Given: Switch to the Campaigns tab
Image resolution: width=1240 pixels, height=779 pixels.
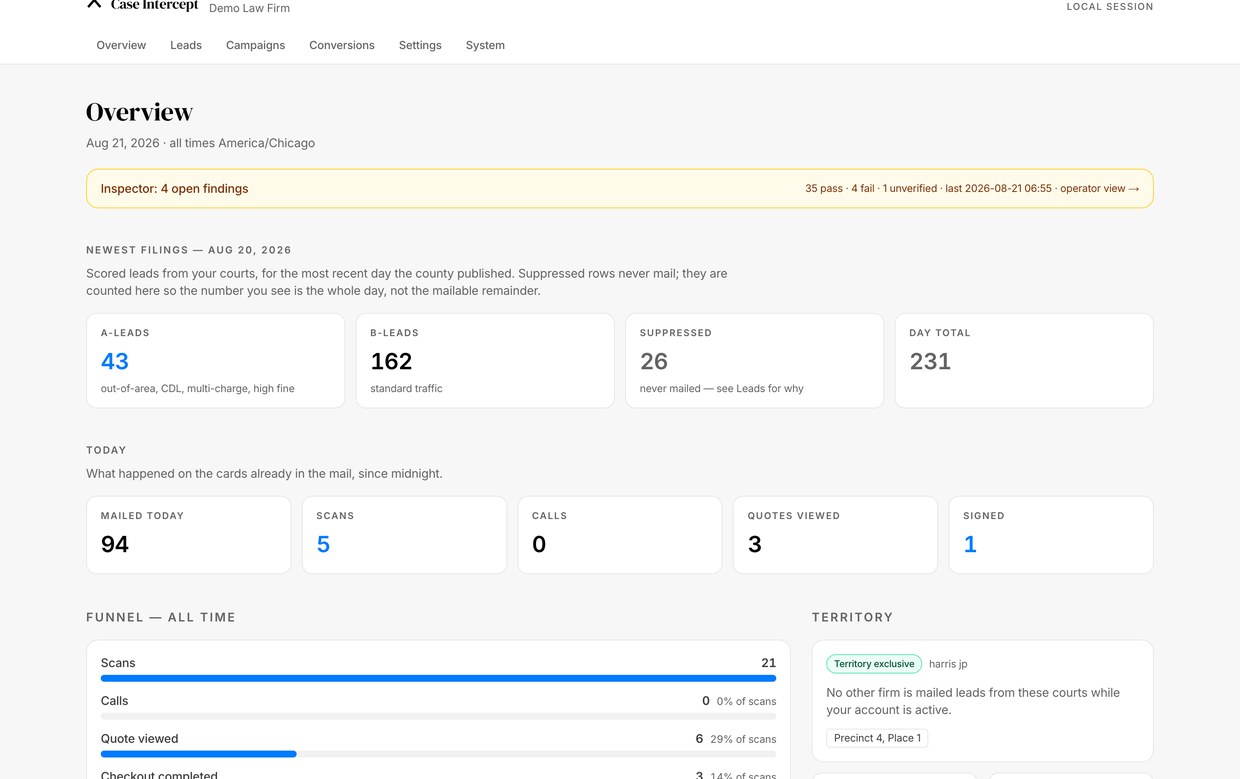Looking at the screenshot, I should pos(255,45).
